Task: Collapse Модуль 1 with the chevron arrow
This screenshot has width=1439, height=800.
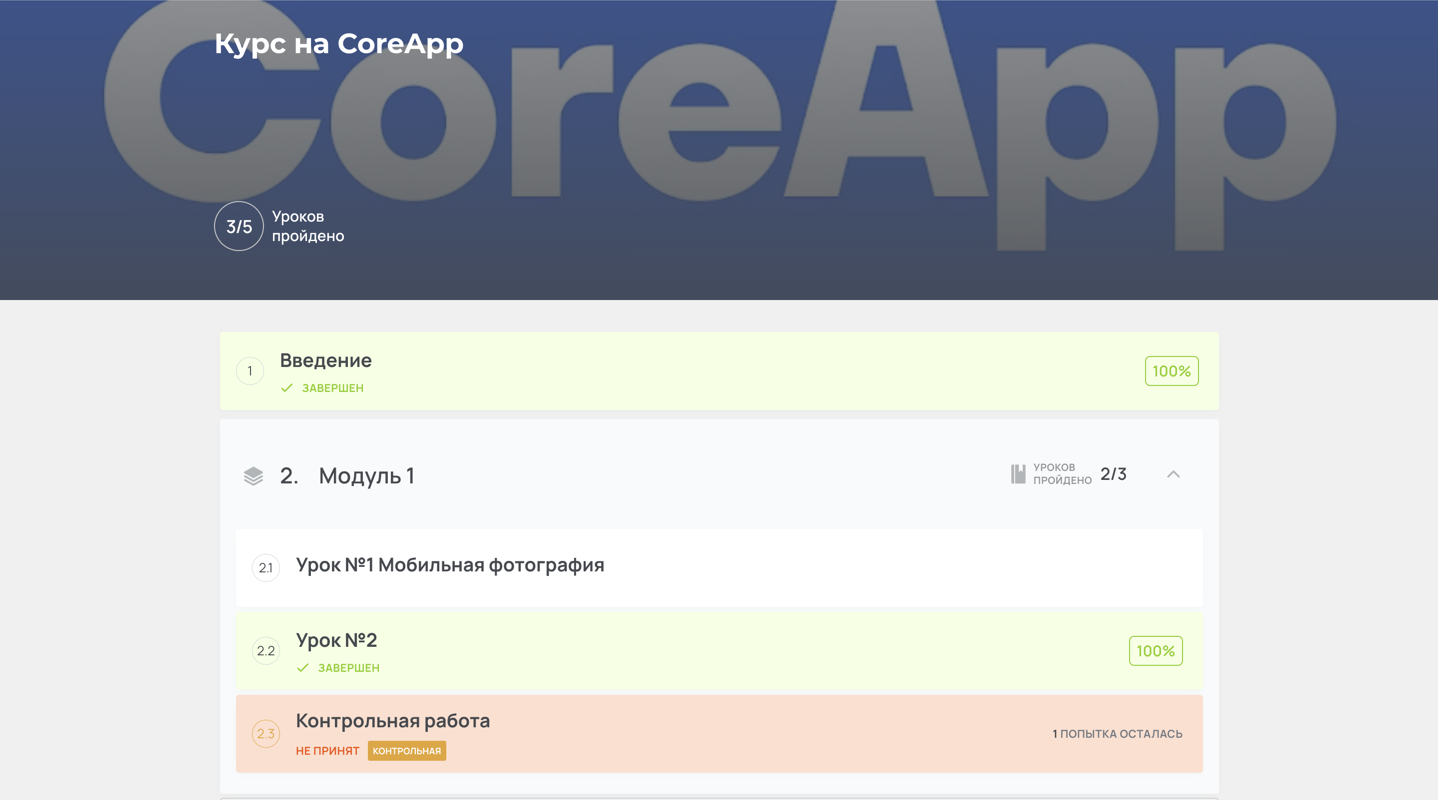Action: coord(1173,474)
